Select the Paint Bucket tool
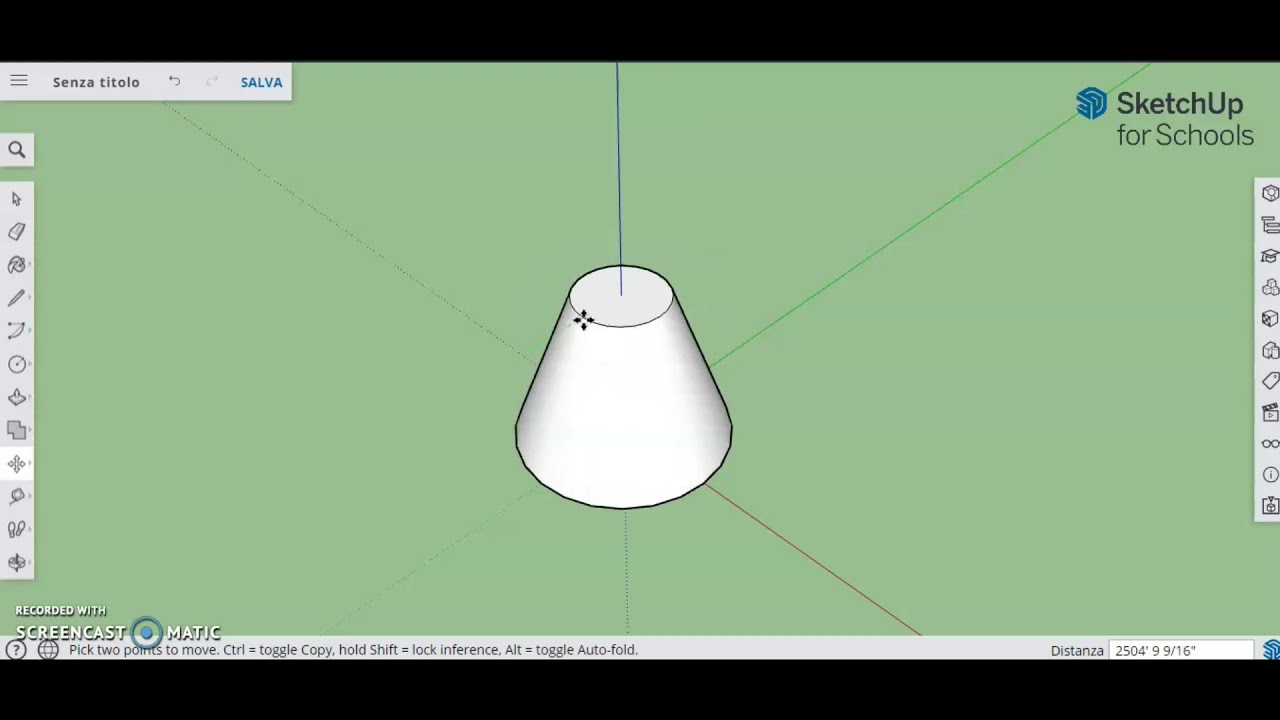 [x=17, y=265]
